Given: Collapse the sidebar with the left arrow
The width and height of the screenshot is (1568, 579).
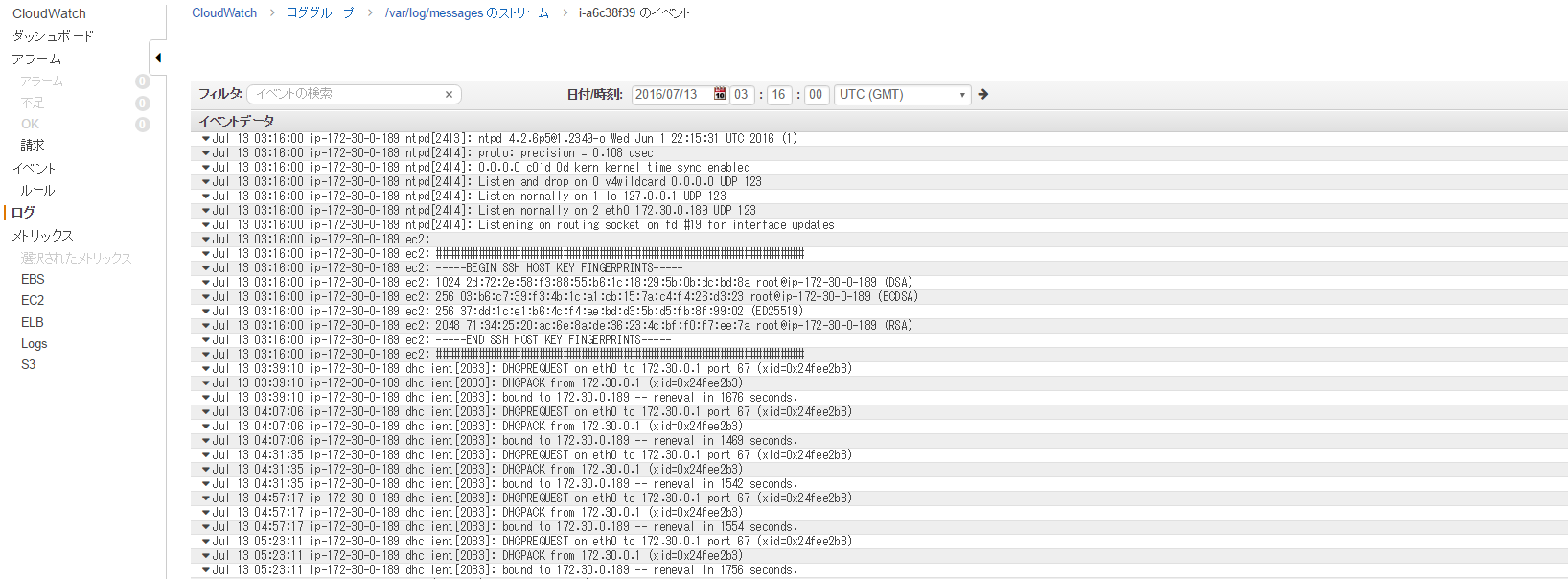Looking at the screenshot, I should click(158, 58).
